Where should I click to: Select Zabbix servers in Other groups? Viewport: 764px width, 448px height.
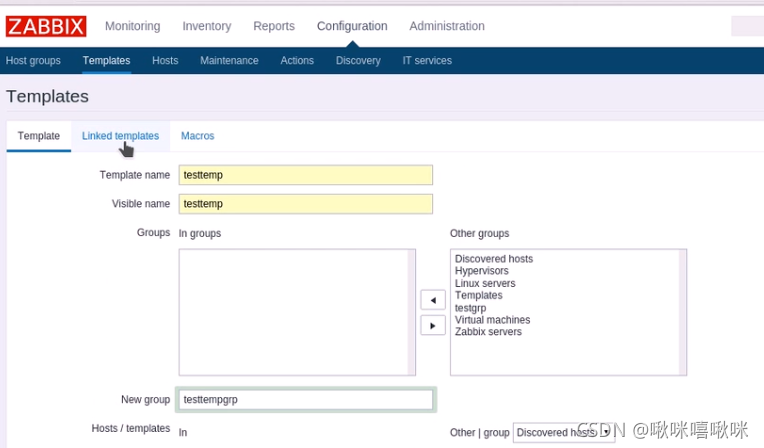(x=488, y=331)
